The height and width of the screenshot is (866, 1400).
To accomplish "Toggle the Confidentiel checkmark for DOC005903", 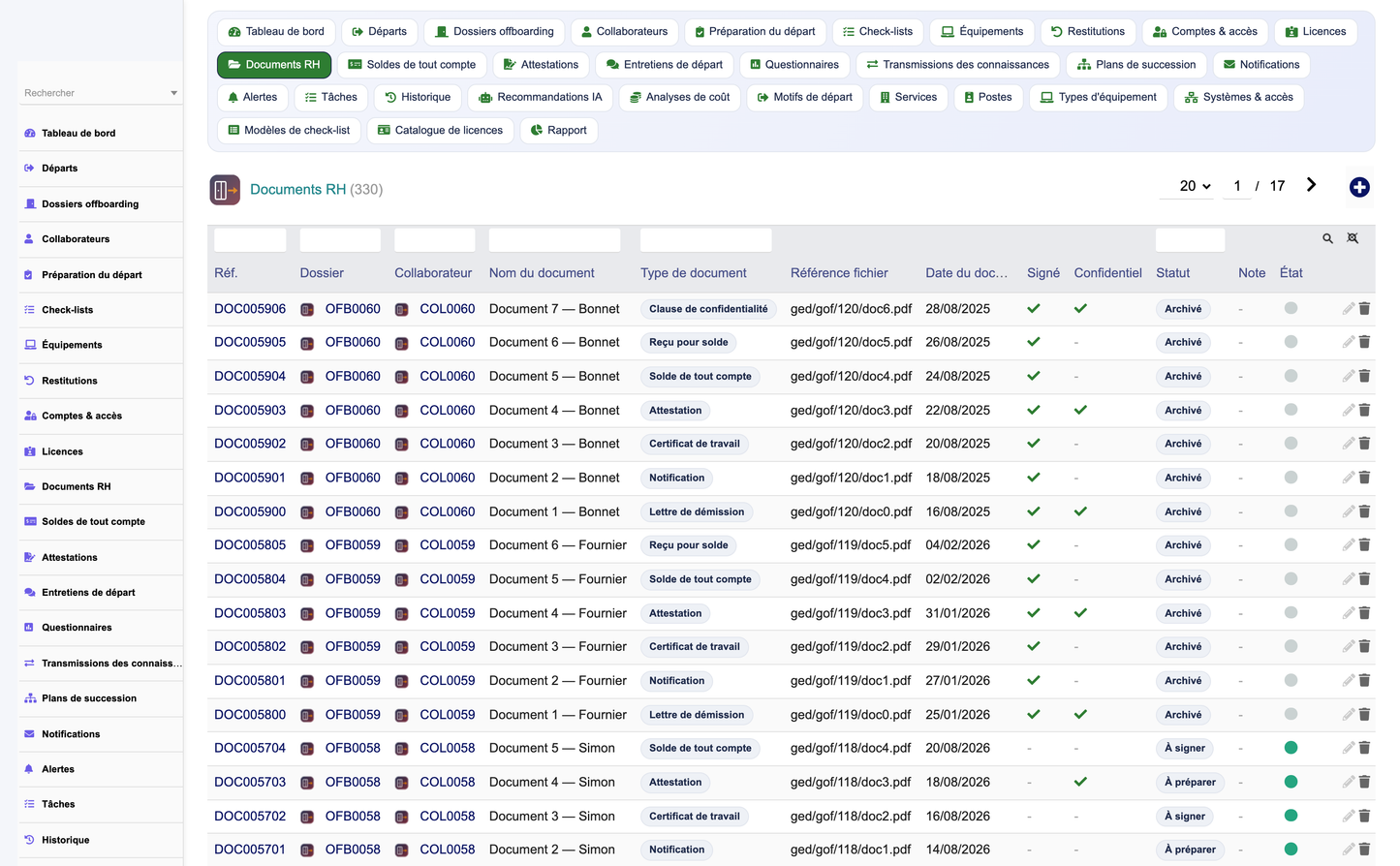I will pos(1080,410).
